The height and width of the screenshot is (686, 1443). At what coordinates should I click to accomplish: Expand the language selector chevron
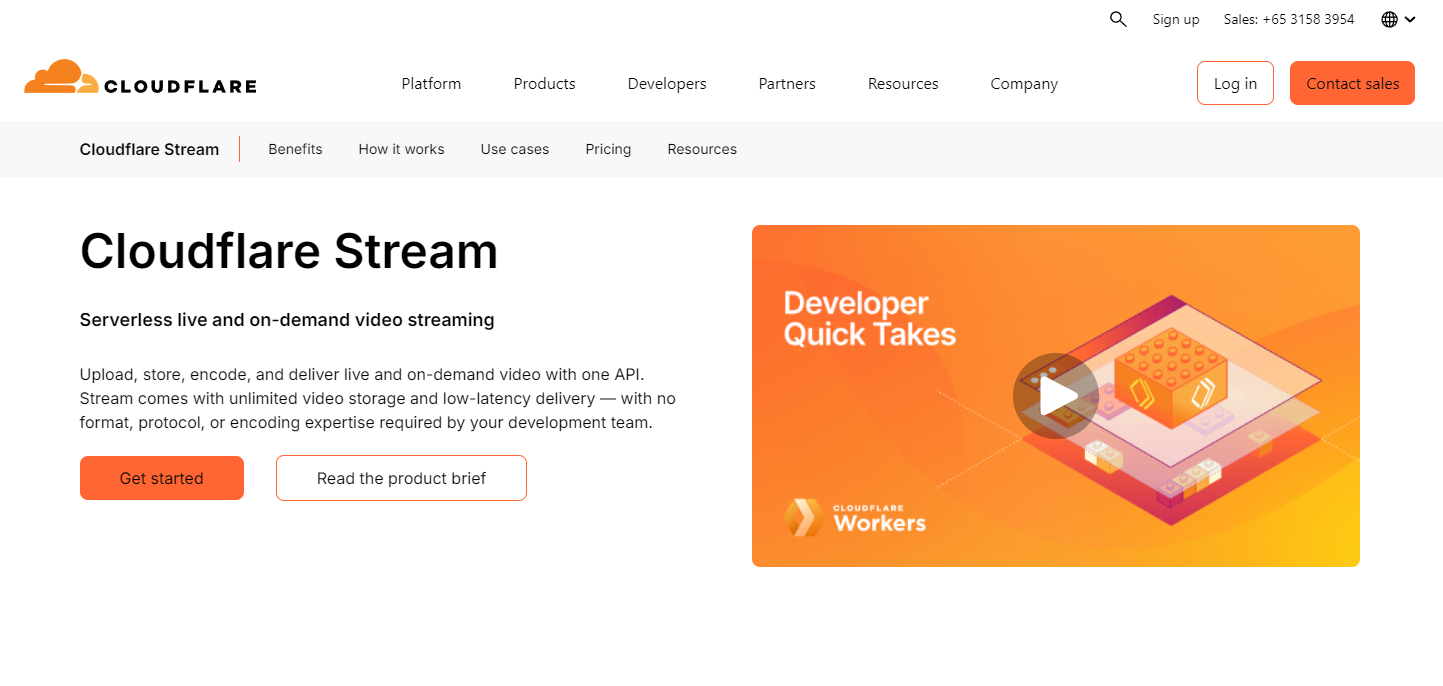(x=1411, y=19)
